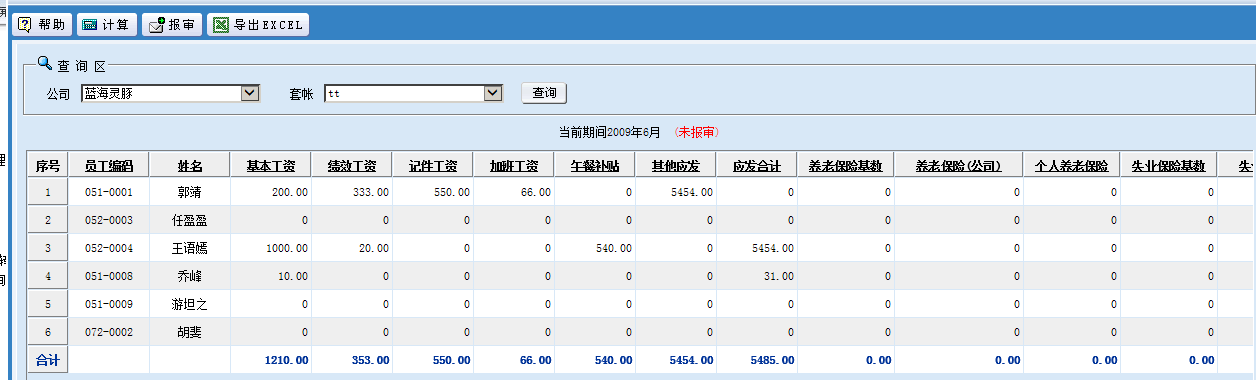Sort by 失业保险基数 column header

point(1169,166)
